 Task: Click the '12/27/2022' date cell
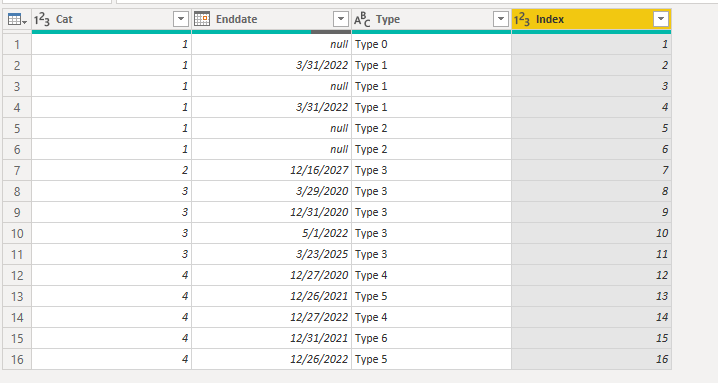point(272,317)
